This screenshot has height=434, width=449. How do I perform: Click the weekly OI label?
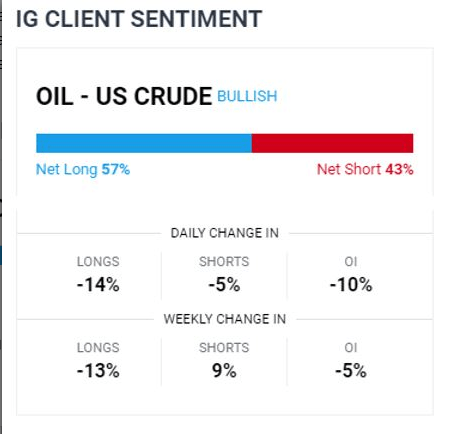click(x=351, y=348)
